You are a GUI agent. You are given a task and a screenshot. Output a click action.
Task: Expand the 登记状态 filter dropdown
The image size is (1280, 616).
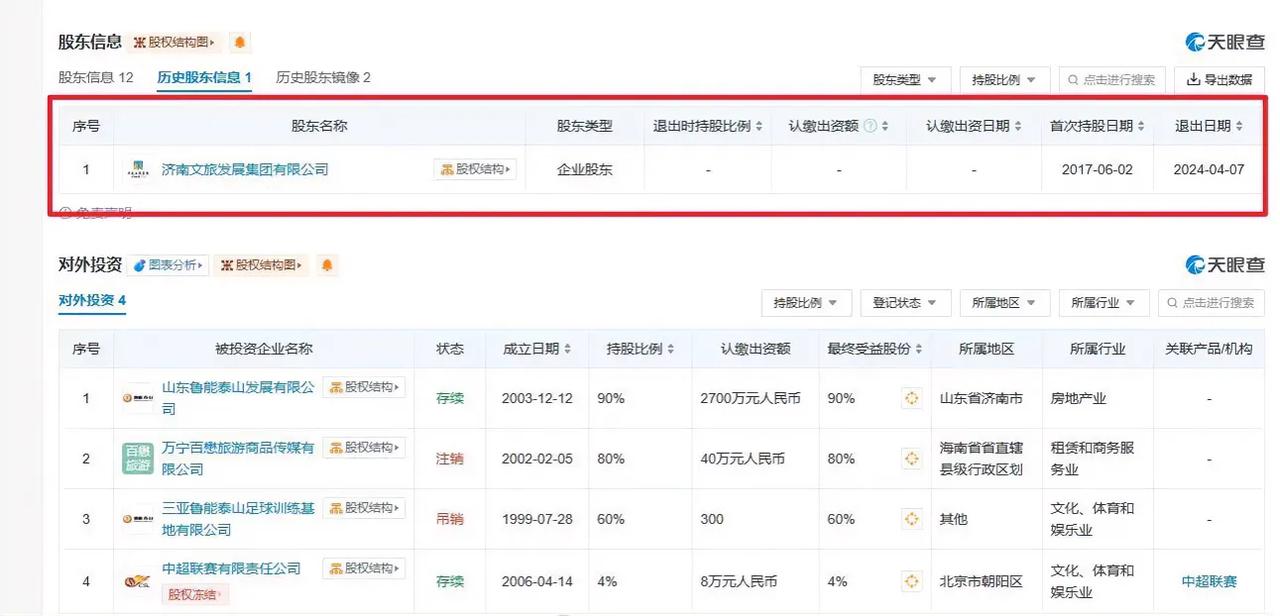905,302
